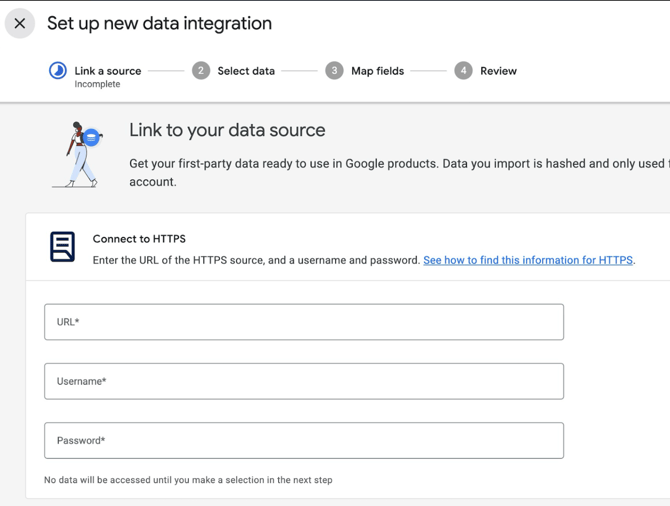Open the 'Review' step
Screen dimensions: 670x506
click(x=498, y=71)
